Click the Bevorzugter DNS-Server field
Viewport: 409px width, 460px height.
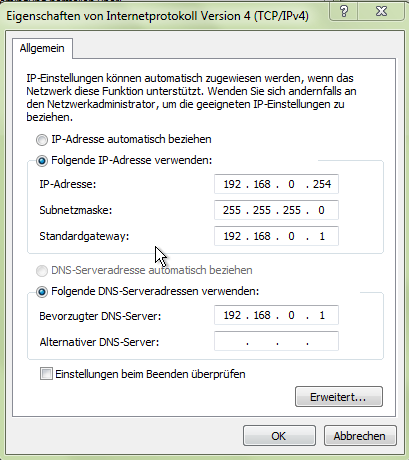tap(276, 315)
